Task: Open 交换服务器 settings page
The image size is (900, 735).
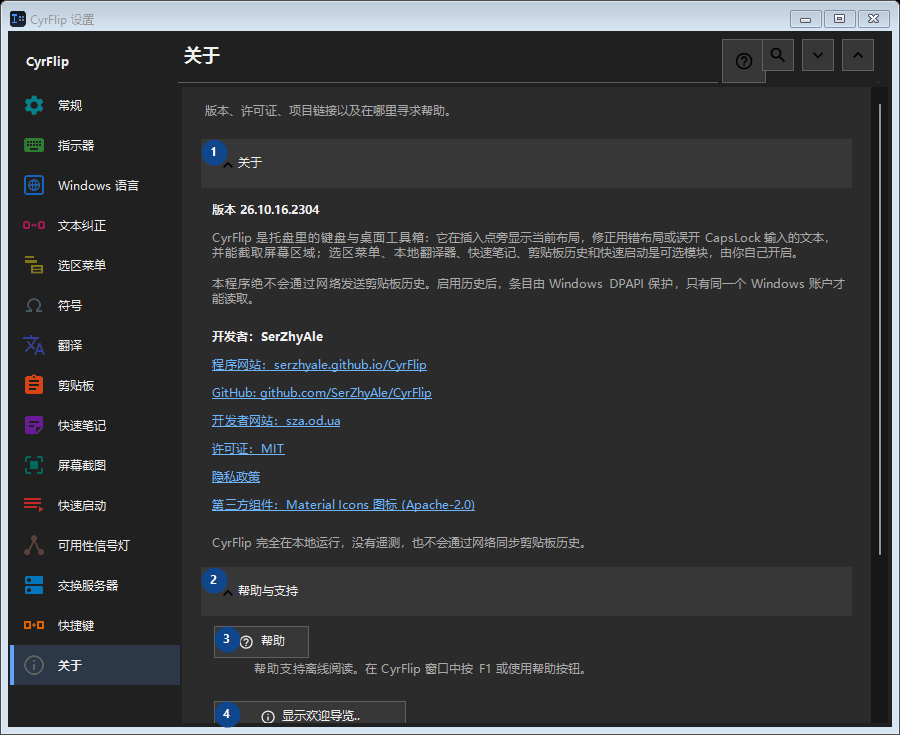Action: click(x=95, y=585)
